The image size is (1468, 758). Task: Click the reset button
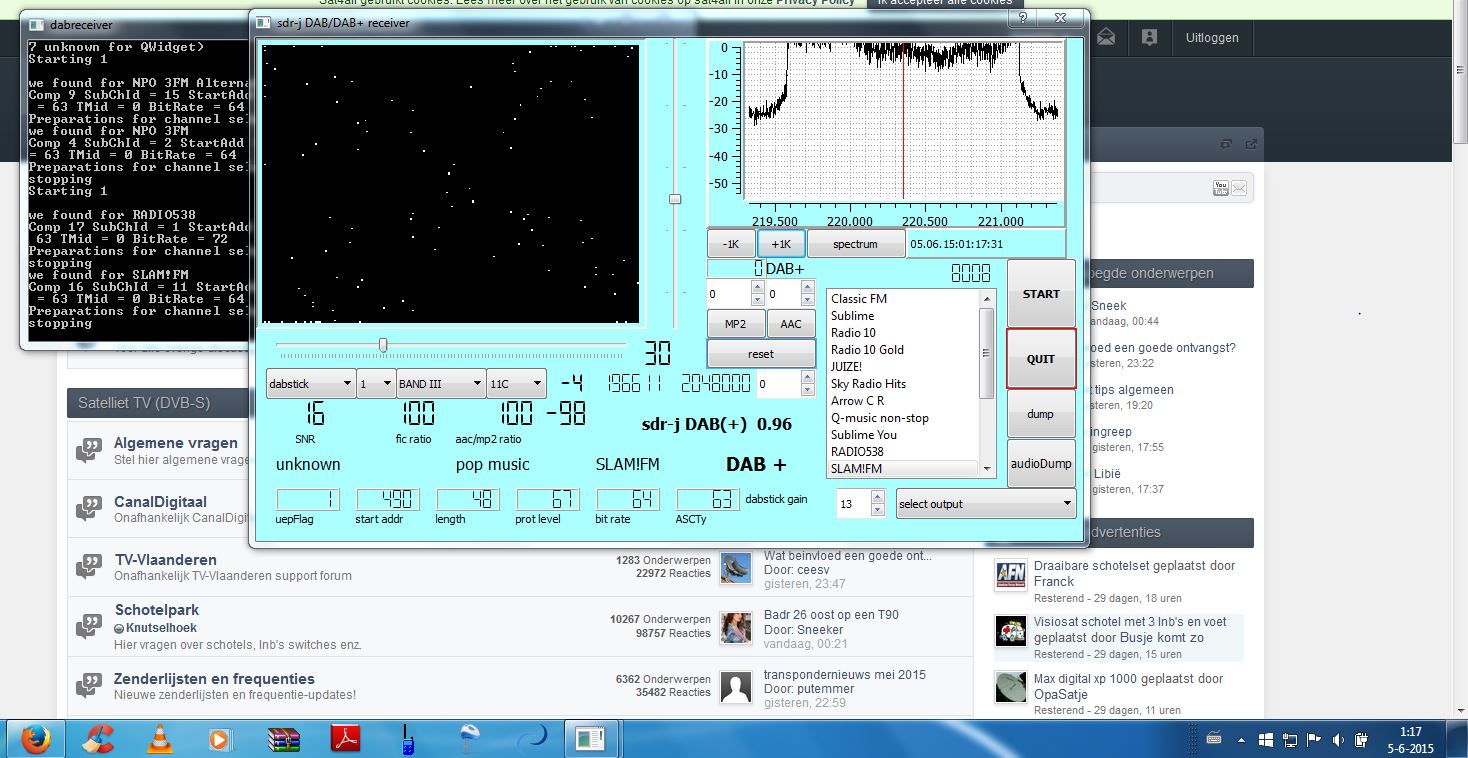[761, 354]
